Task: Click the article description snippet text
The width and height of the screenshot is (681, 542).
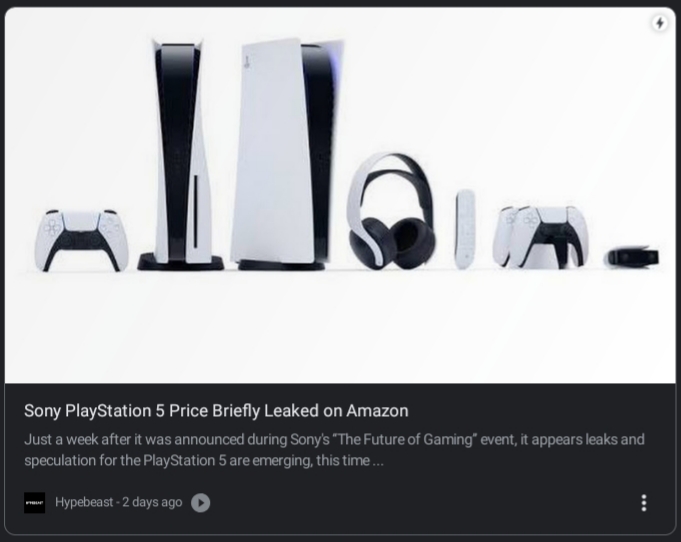Action: pyautogui.click(x=334, y=450)
